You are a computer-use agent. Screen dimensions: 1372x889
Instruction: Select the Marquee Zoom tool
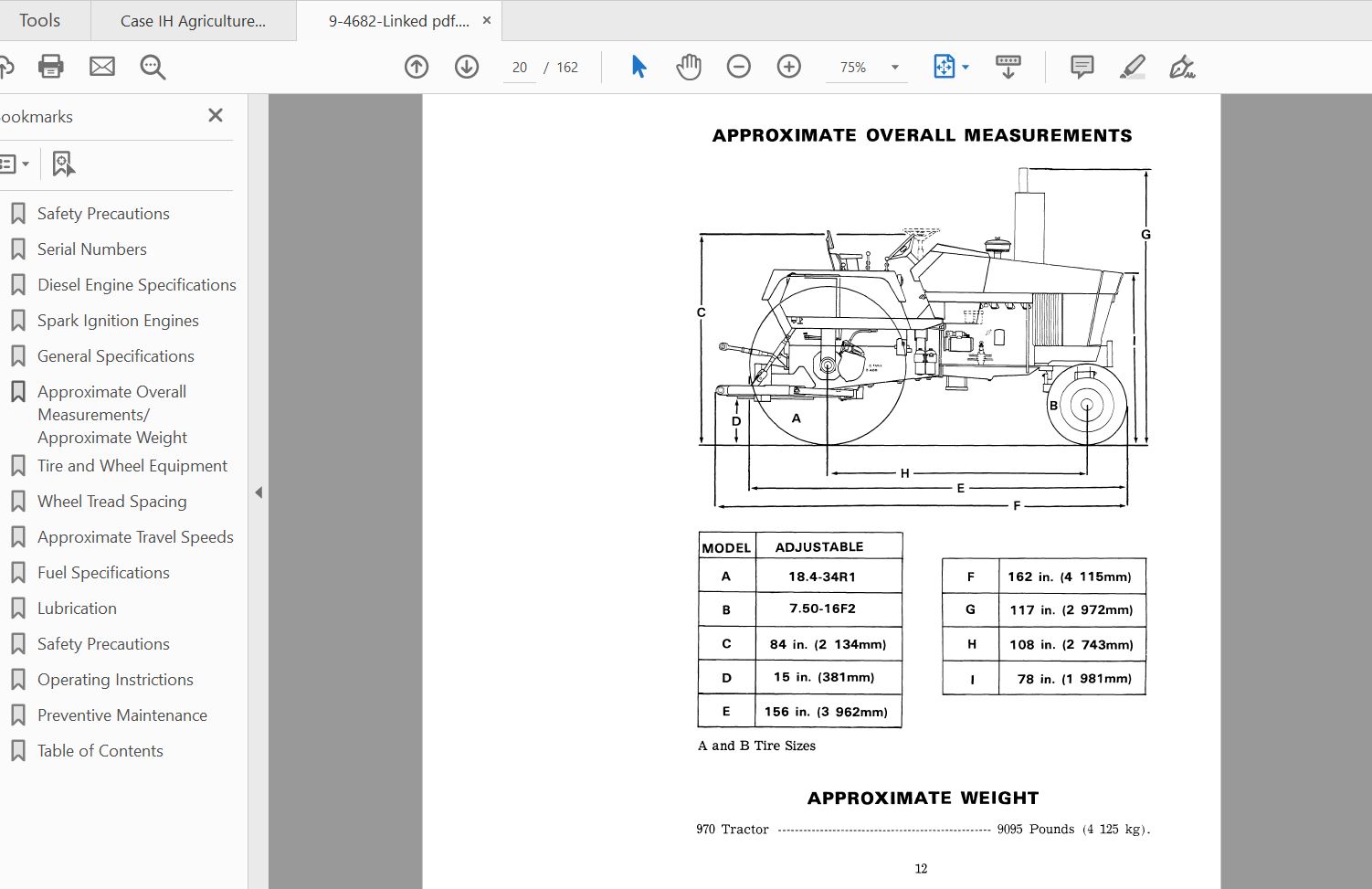[x=153, y=67]
